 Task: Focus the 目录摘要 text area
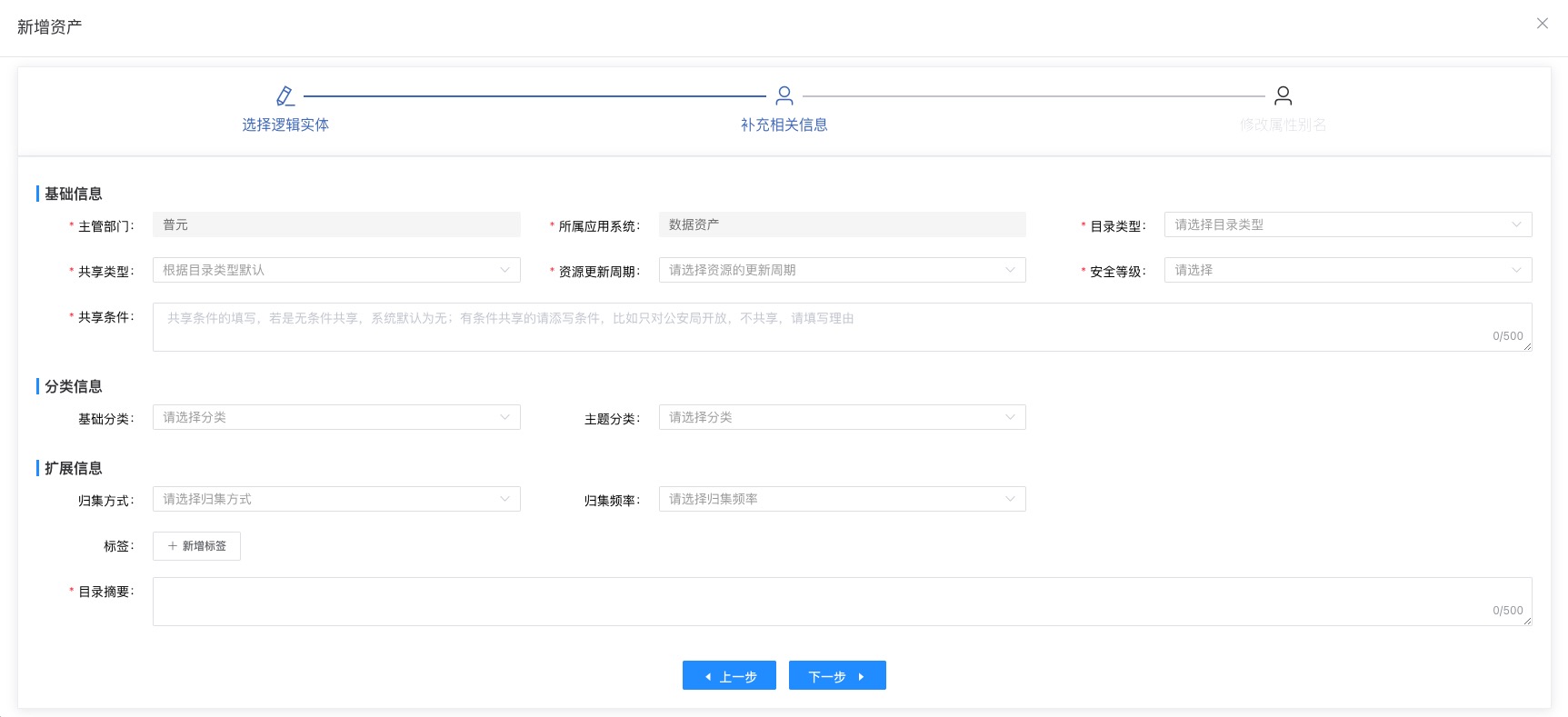(x=843, y=602)
